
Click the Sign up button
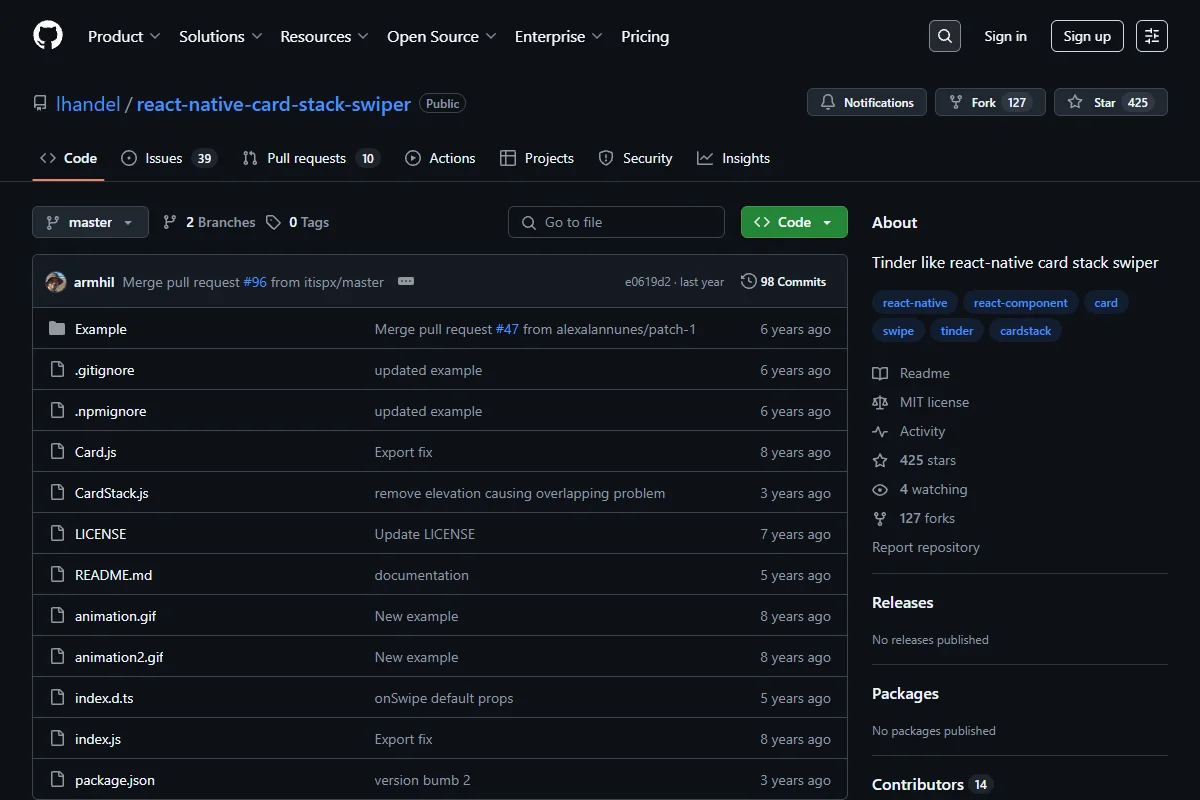click(1087, 36)
